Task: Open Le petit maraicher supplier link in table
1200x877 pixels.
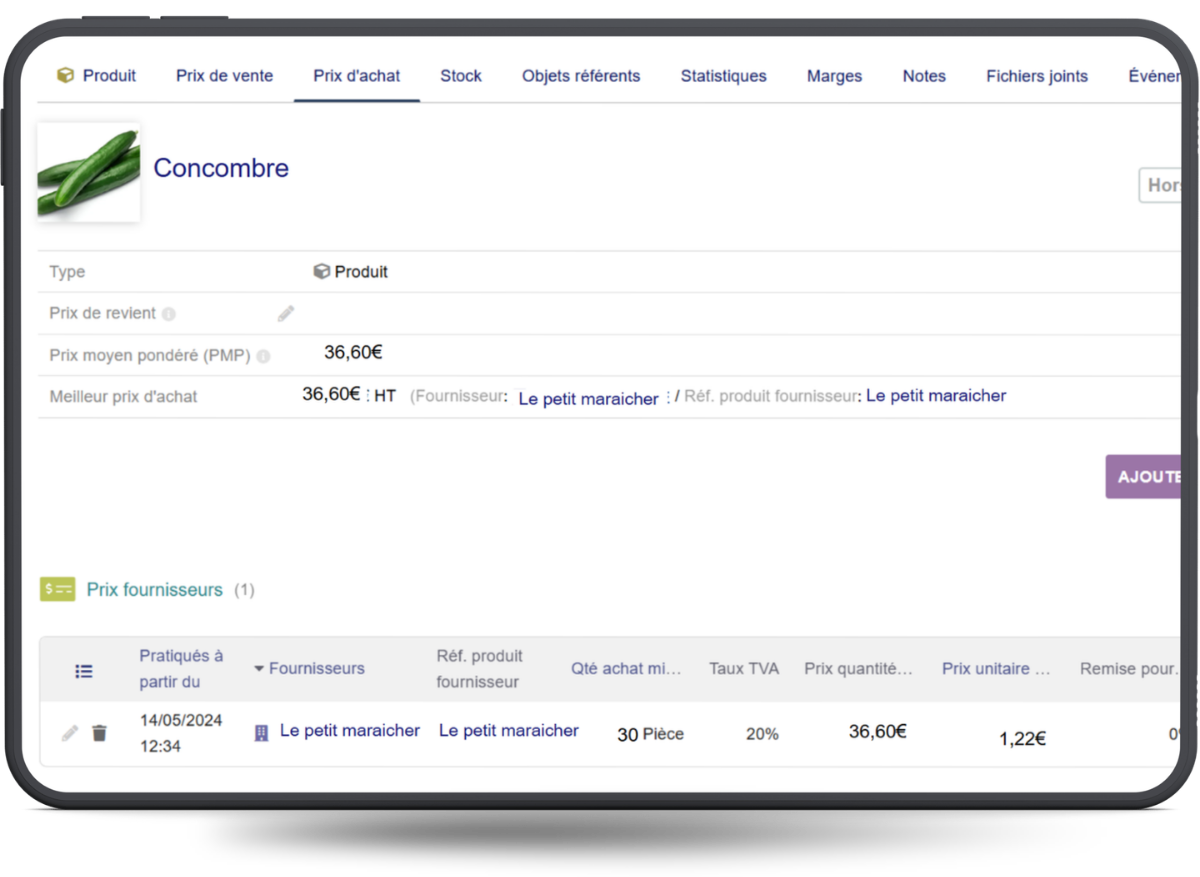Action: 349,731
